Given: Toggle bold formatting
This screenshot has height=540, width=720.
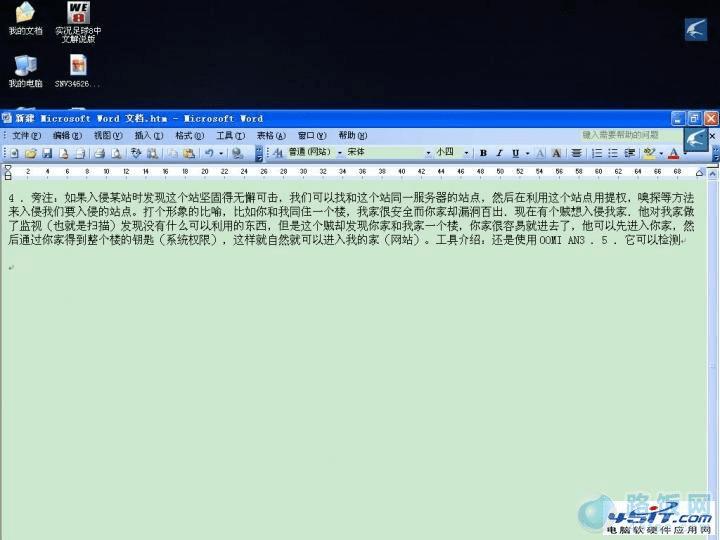Looking at the screenshot, I should click(x=483, y=153).
